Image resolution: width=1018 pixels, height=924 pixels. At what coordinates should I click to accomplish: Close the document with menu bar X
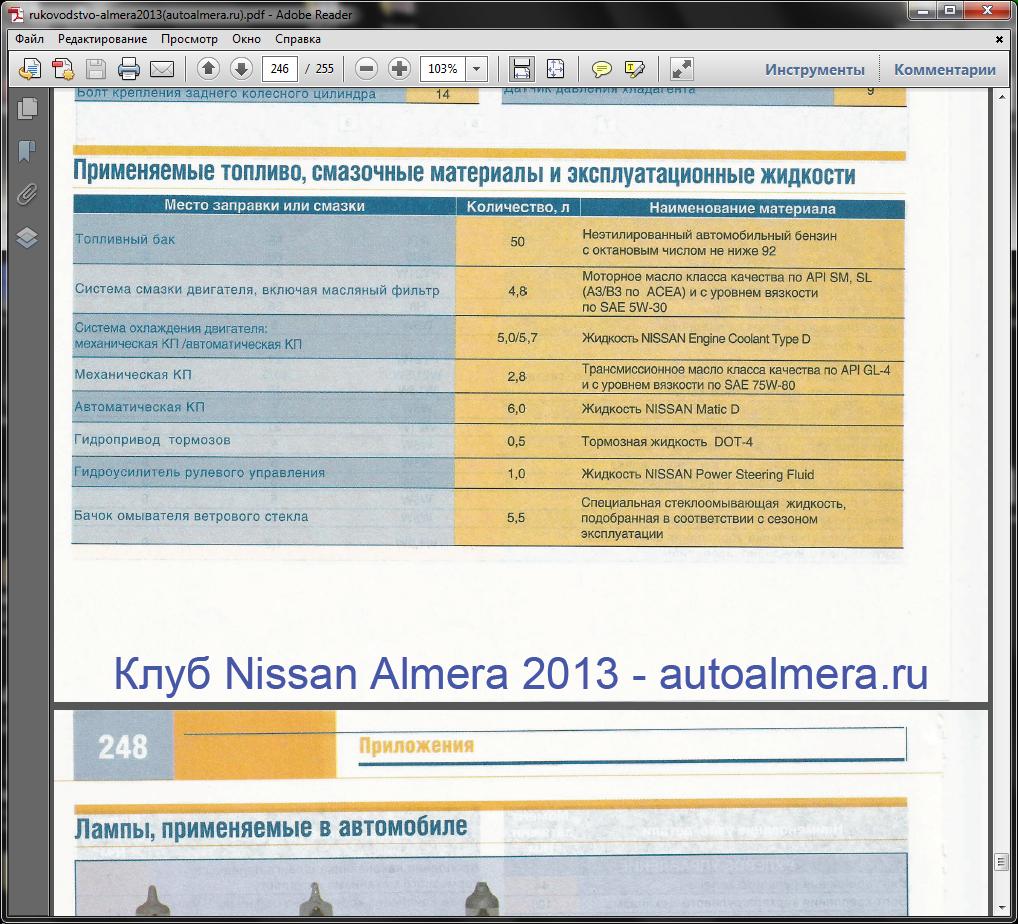click(x=999, y=39)
